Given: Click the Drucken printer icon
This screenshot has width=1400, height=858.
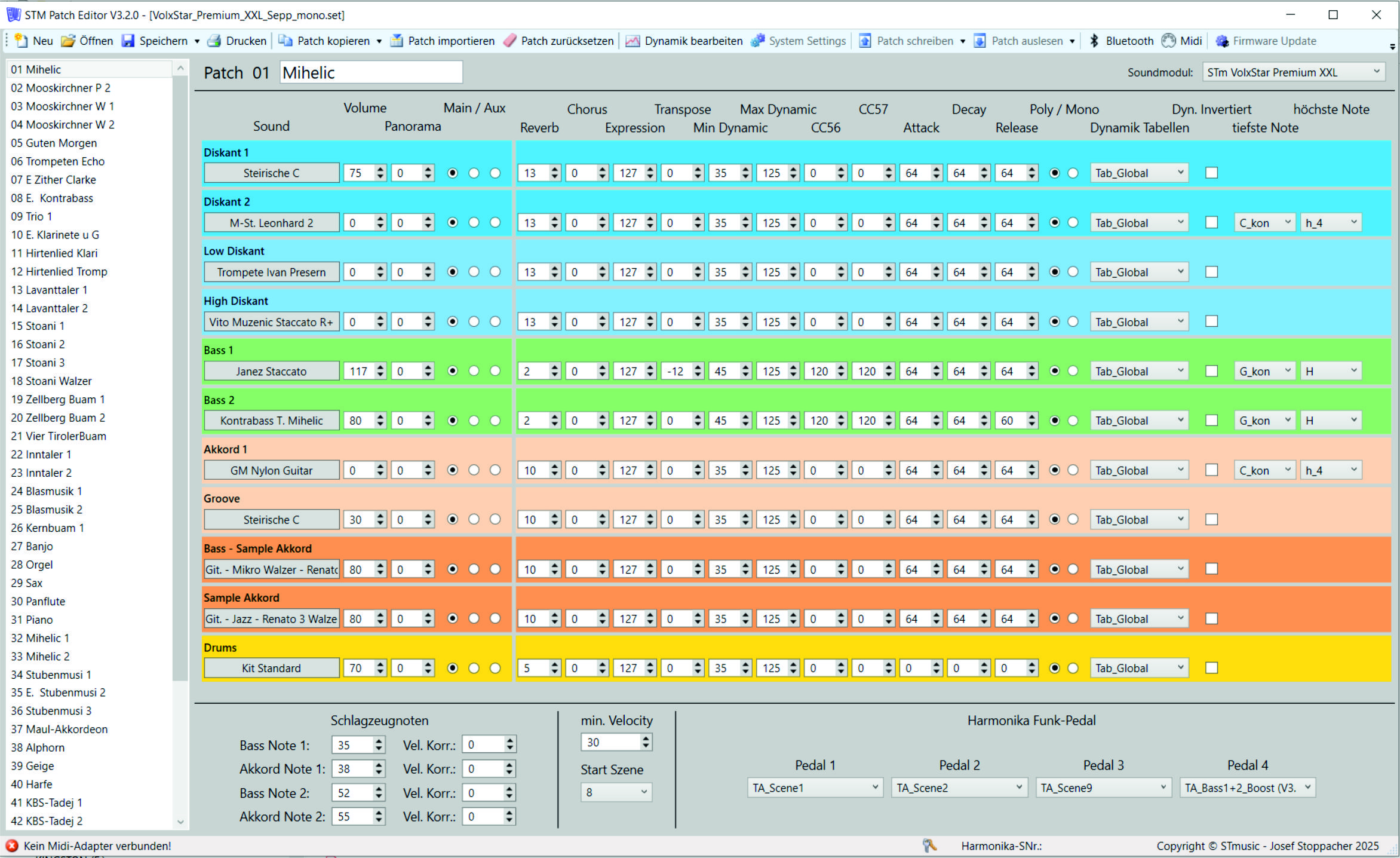Looking at the screenshot, I should pyautogui.click(x=214, y=41).
